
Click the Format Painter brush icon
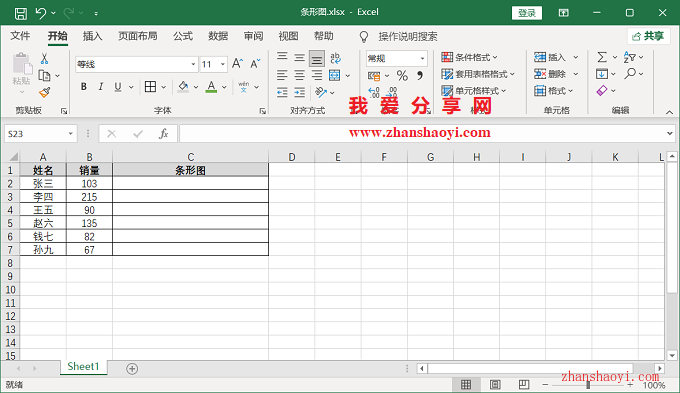coord(45,92)
